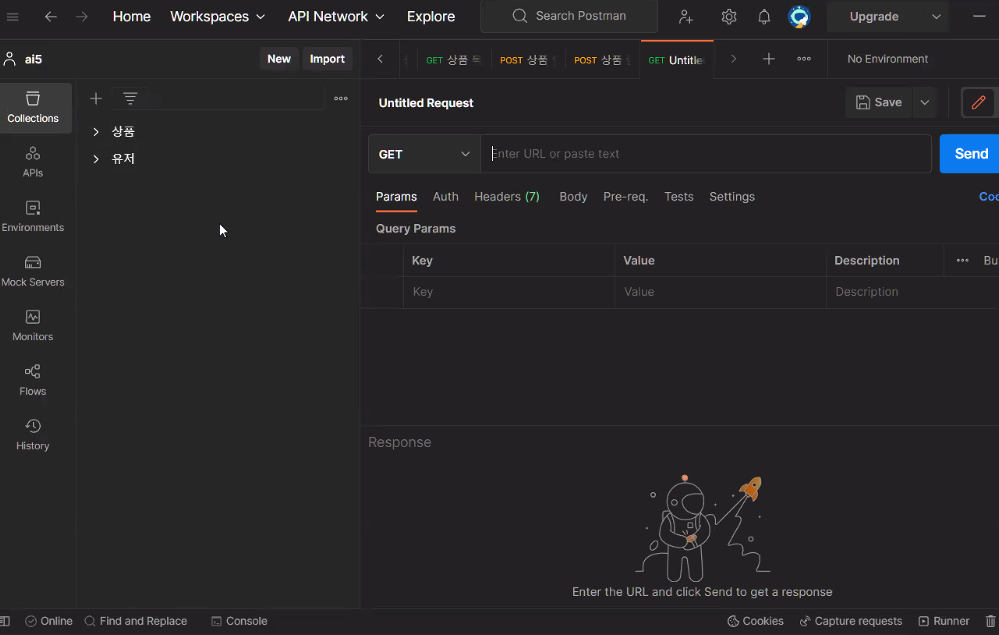Focus the request URL field
Screen dimensions: 999x635
[706, 154]
